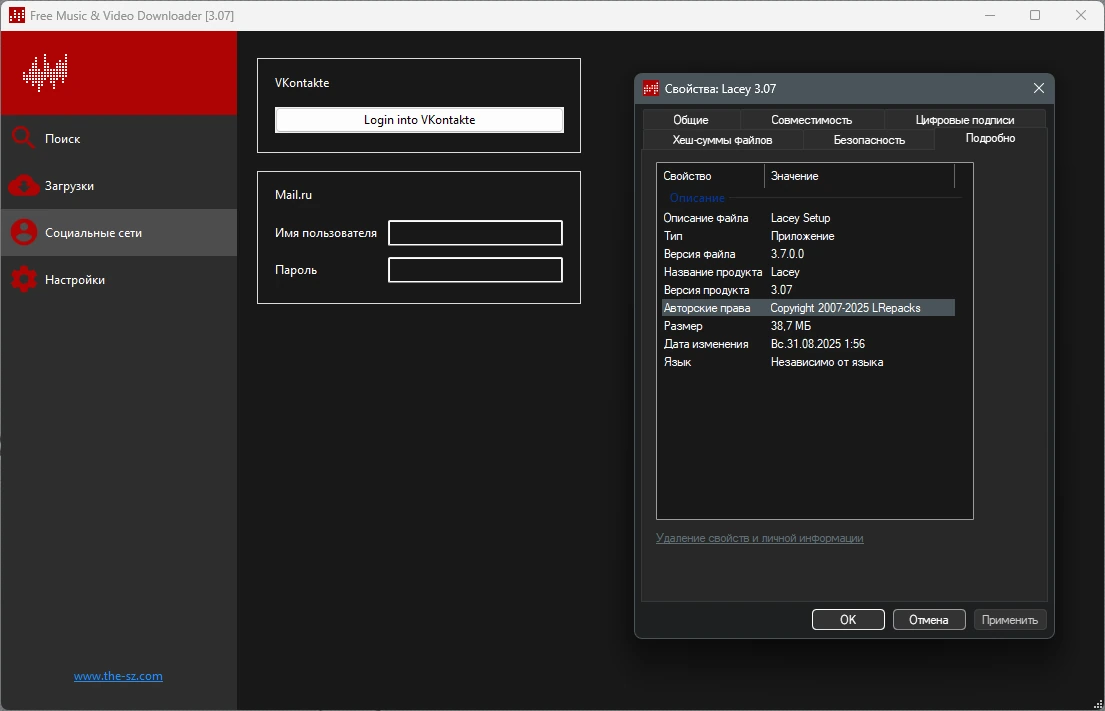Click the gear icon beside Настройки
1105x711 pixels.
point(23,280)
